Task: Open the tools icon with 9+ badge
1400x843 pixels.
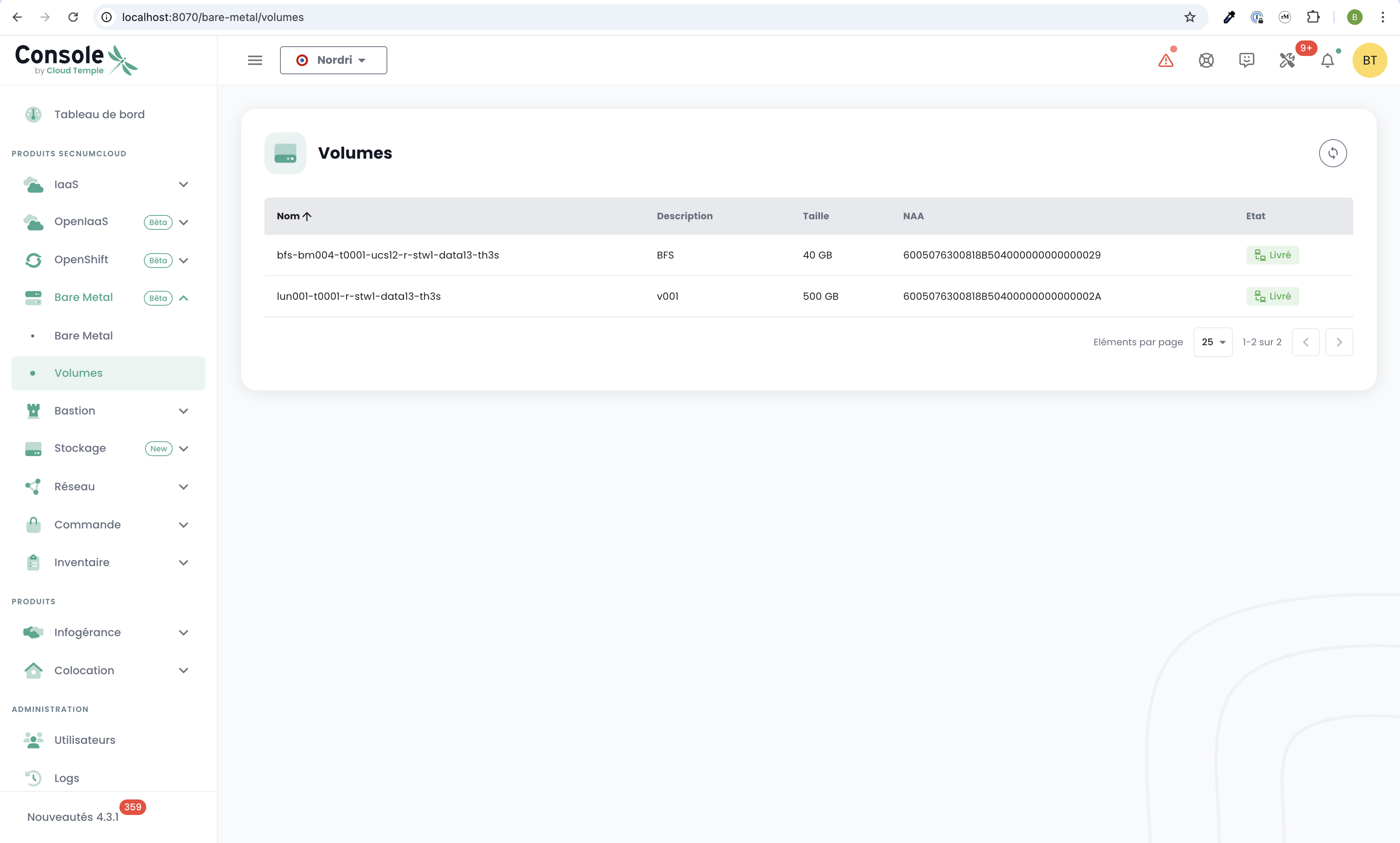Action: (1287, 60)
